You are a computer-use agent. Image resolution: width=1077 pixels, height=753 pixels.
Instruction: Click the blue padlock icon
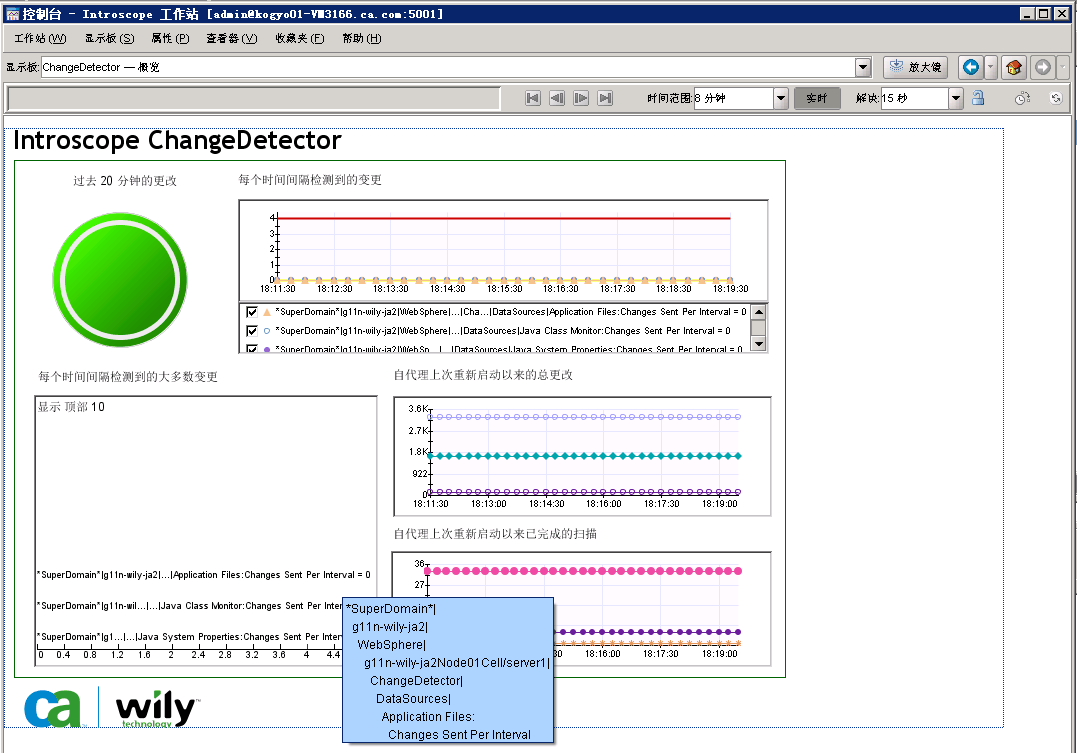[x=978, y=98]
